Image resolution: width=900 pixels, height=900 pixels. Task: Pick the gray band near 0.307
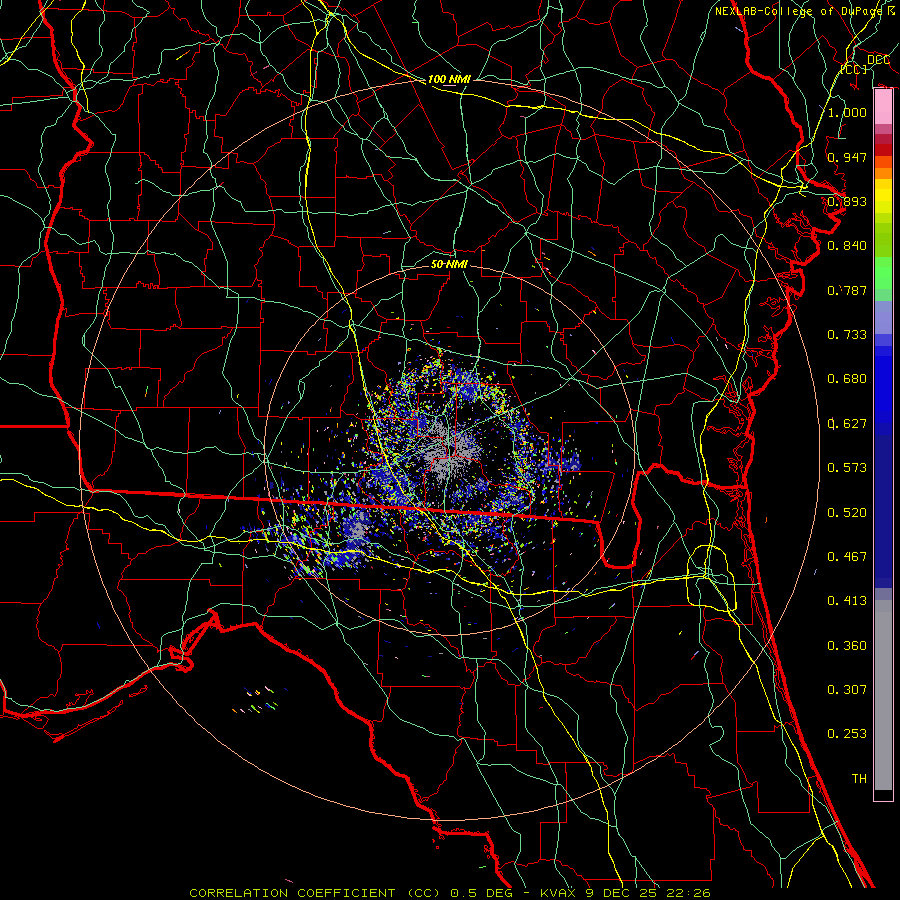(x=883, y=695)
